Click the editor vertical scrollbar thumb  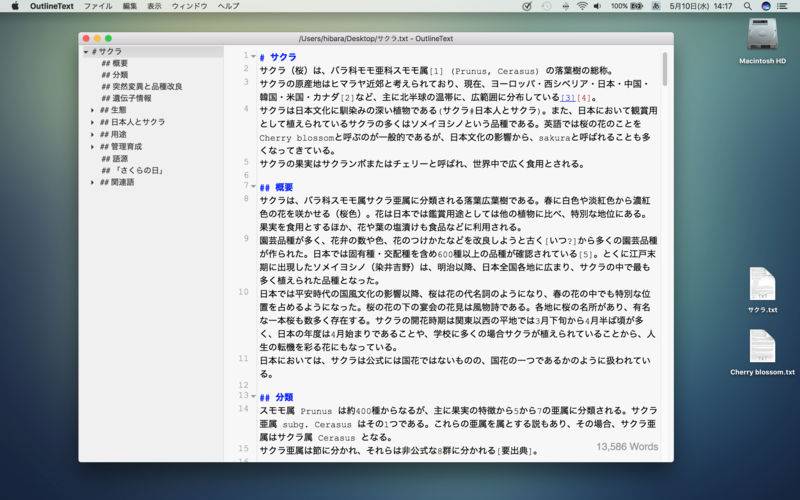click(664, 68)
